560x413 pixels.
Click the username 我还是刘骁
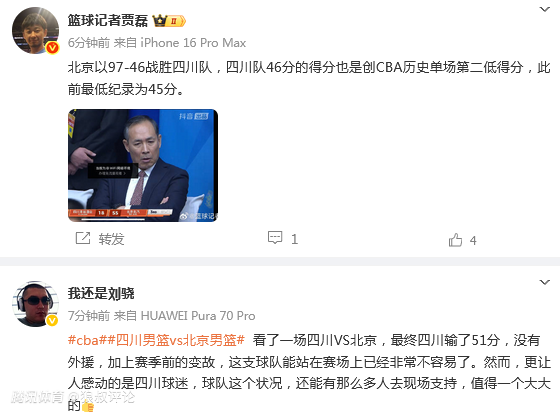(x=101, y=294)
